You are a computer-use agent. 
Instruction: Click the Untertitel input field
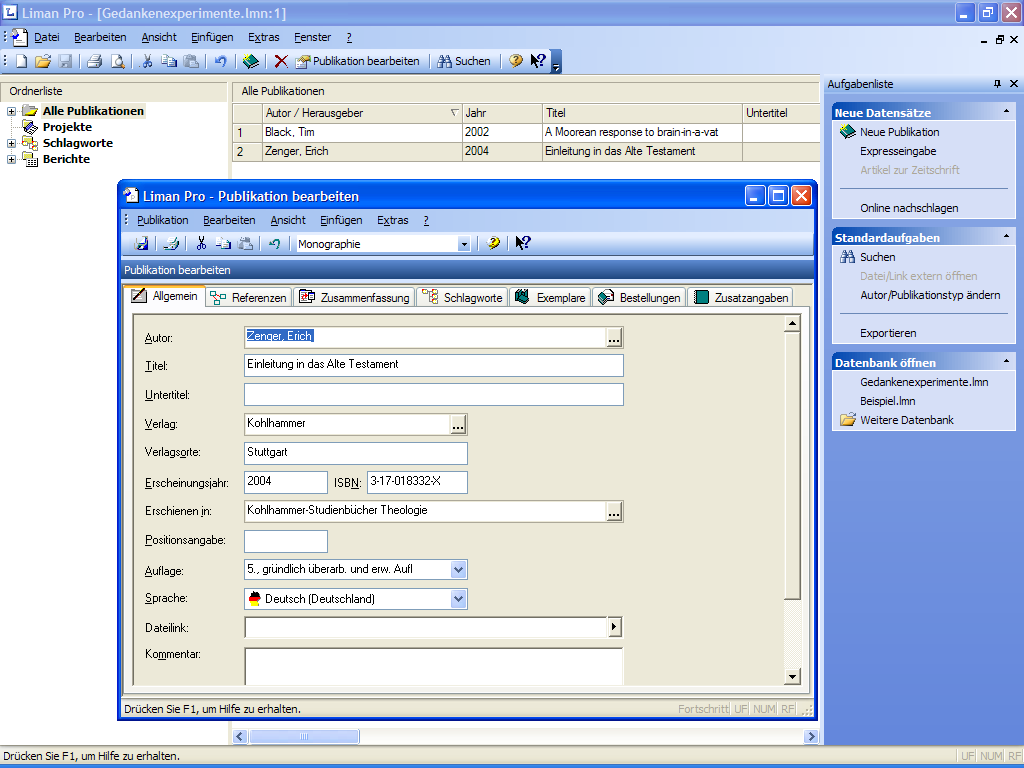[x=433, y=394]
